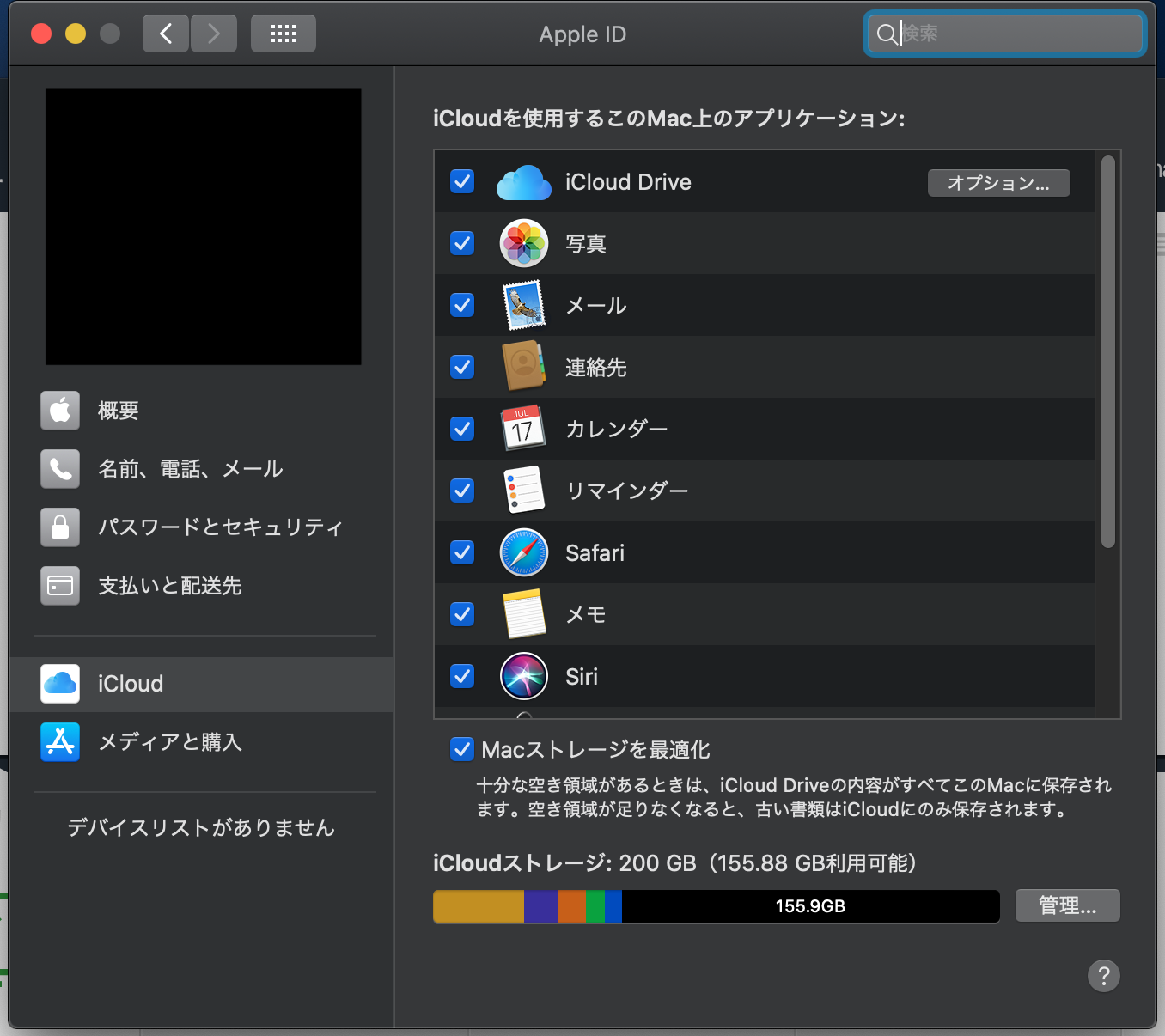Toggle the Macストレージを最適化 checkbox

[x=461, y=749]
